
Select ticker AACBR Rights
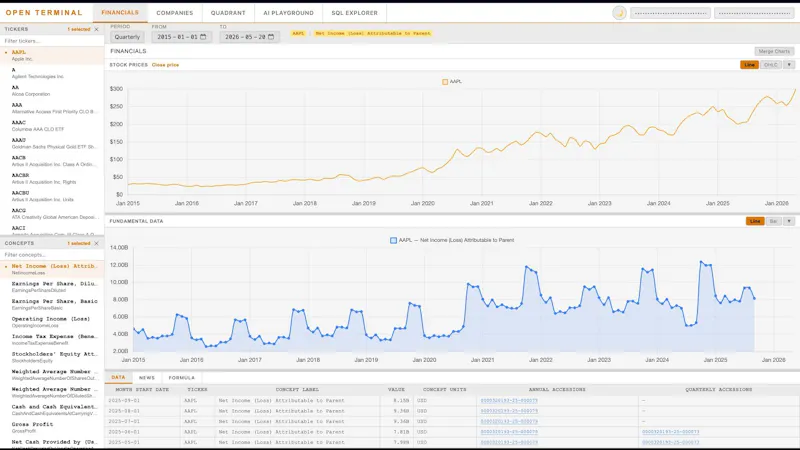point(52,179)
